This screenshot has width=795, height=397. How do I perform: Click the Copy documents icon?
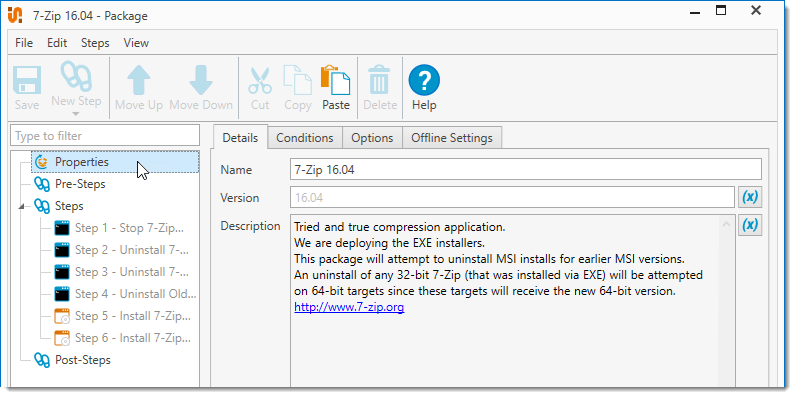click(298, 80)
